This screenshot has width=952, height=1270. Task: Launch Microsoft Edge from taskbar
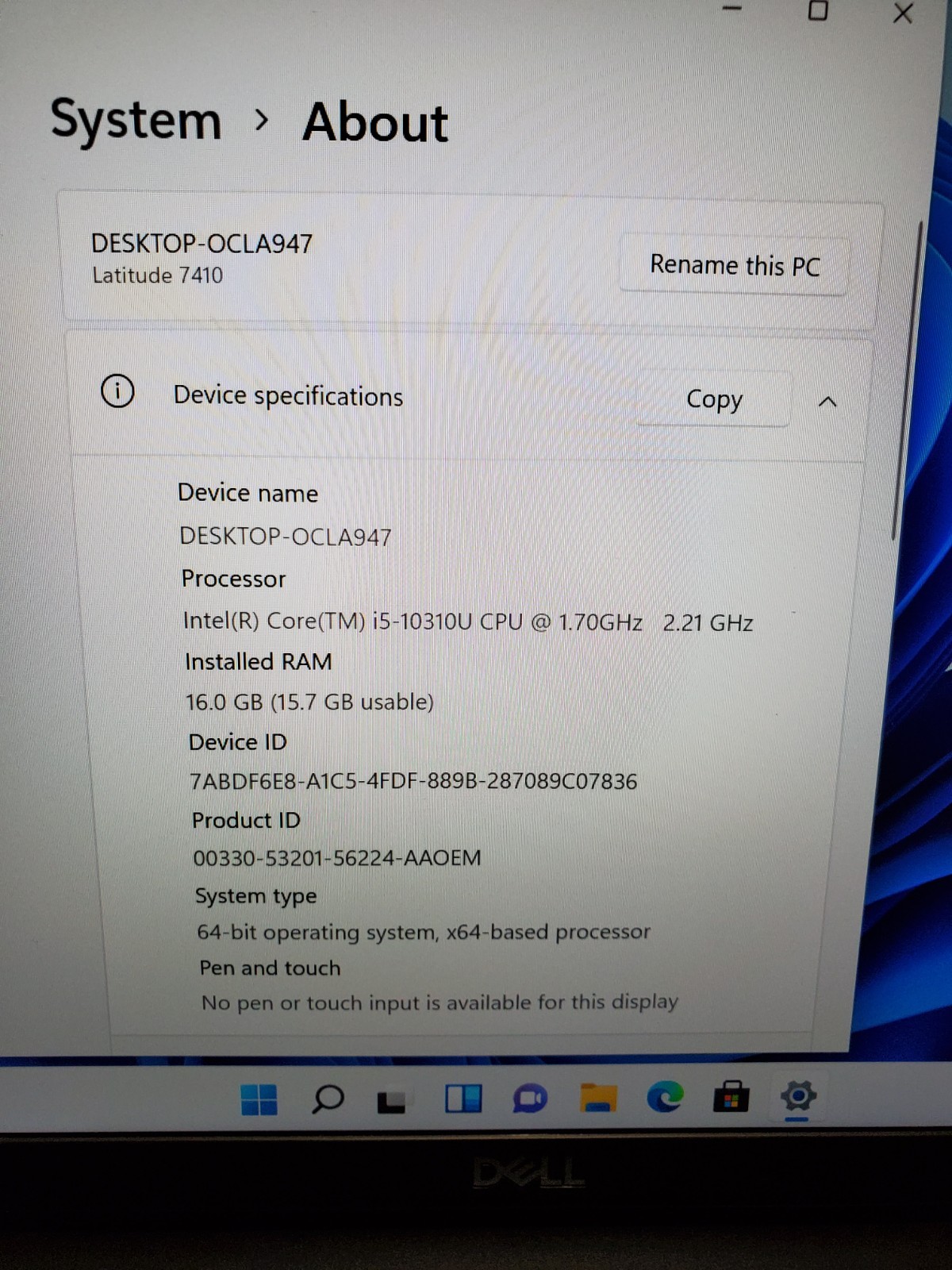(x=665, y=1096)
